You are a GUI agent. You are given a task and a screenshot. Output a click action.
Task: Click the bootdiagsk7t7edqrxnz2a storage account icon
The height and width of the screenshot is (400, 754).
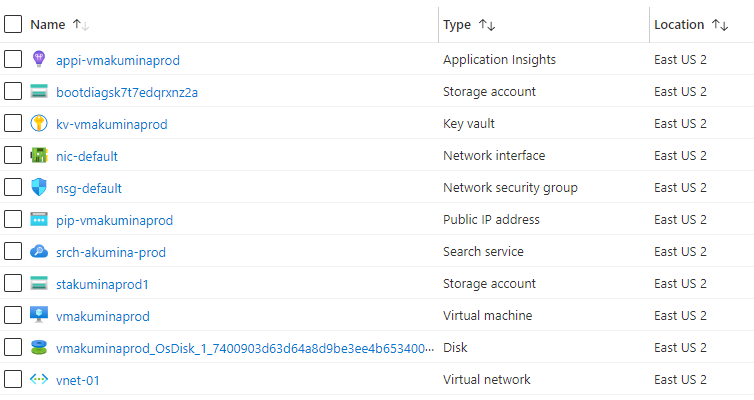click(39, 92)
